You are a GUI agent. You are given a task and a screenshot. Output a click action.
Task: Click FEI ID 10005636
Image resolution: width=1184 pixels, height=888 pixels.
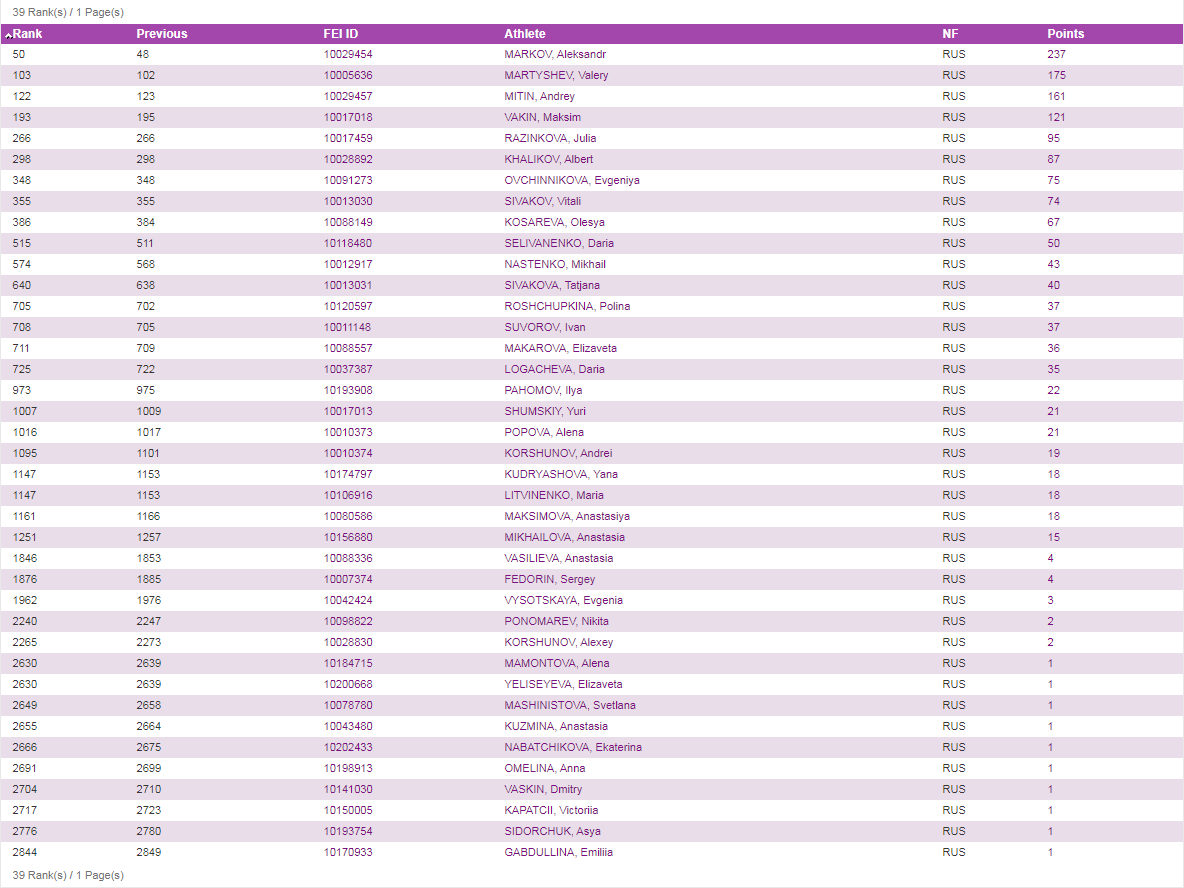pyautogui.click(x=348, y=76)
